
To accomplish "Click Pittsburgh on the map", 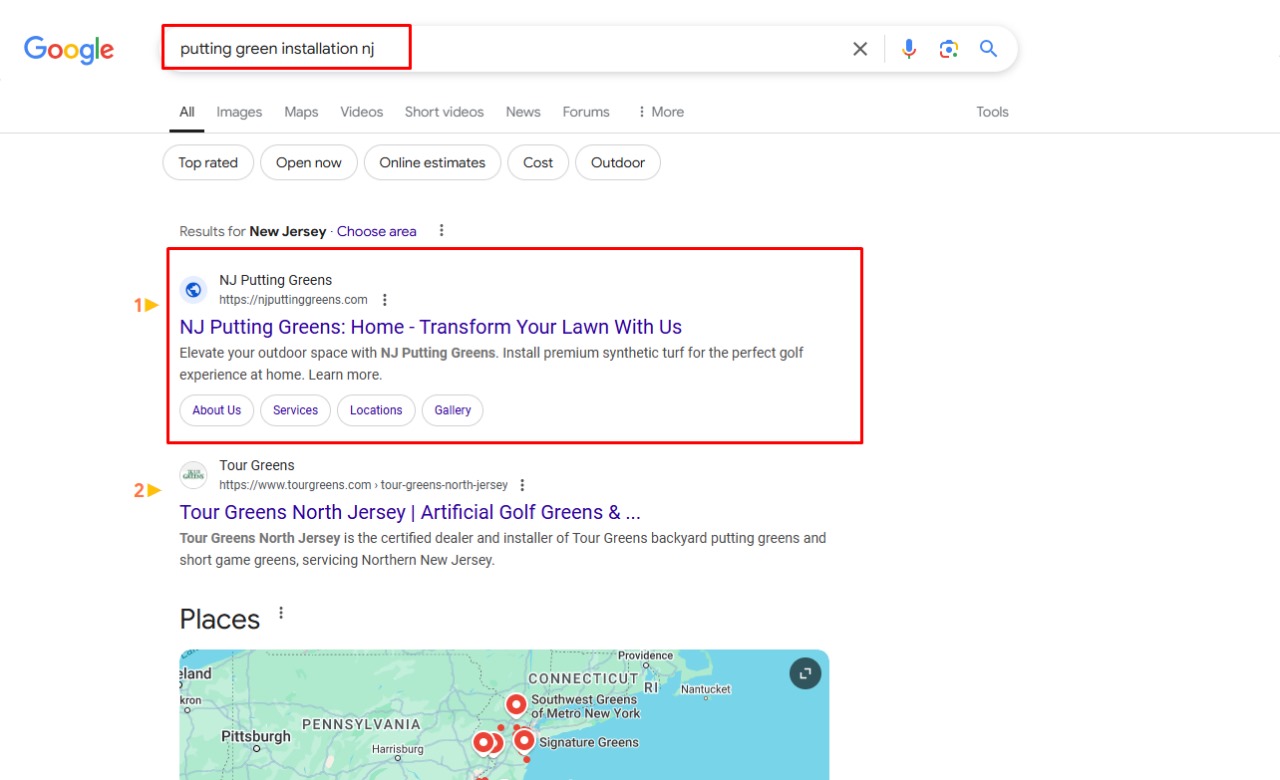I will (x=256, y=736).
